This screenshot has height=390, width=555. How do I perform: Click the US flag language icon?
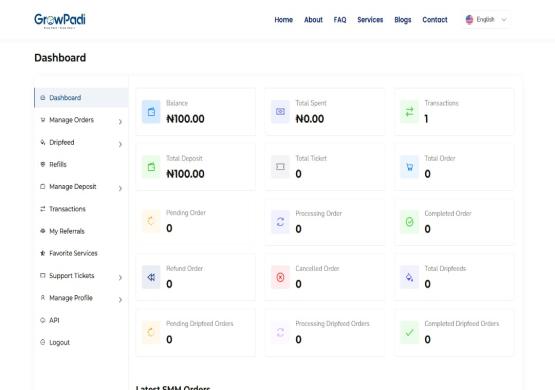[469, 19]
